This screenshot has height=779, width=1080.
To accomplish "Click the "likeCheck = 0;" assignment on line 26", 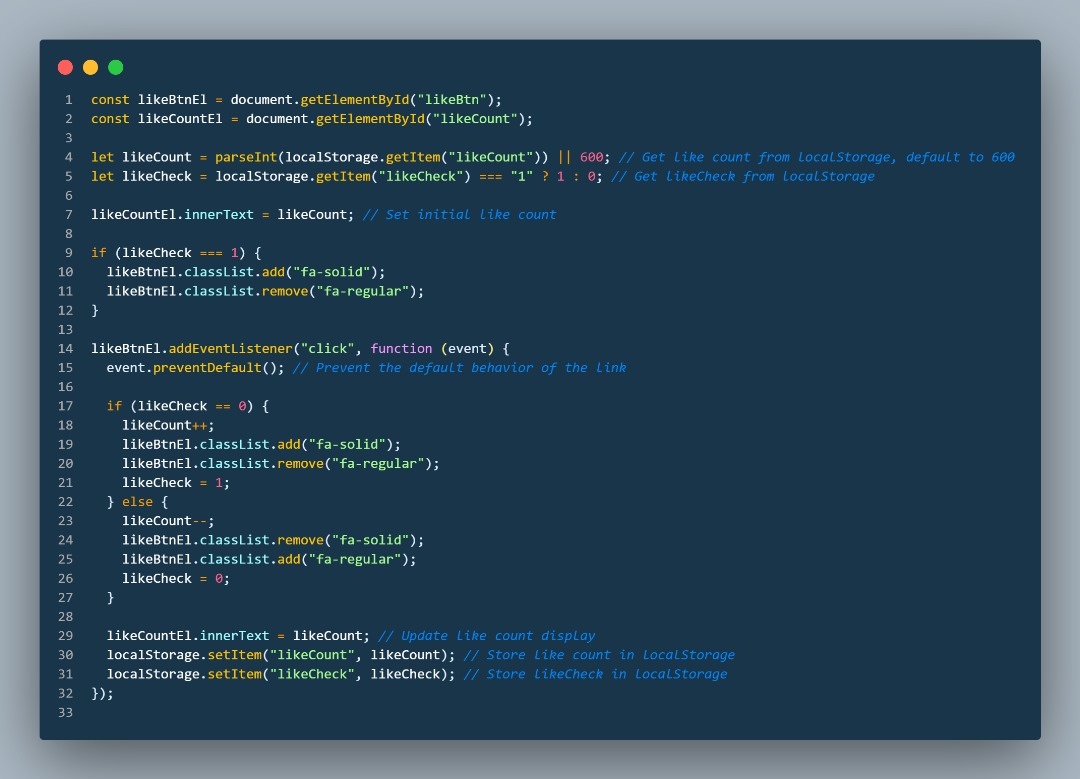I will (176, 579).
